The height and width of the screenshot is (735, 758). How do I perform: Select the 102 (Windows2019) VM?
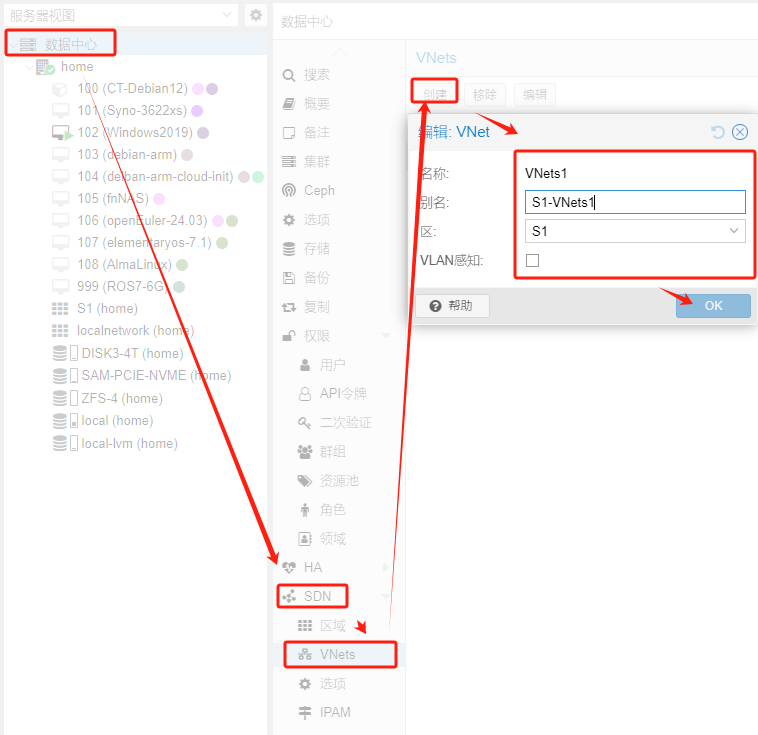tap(134, 132)
